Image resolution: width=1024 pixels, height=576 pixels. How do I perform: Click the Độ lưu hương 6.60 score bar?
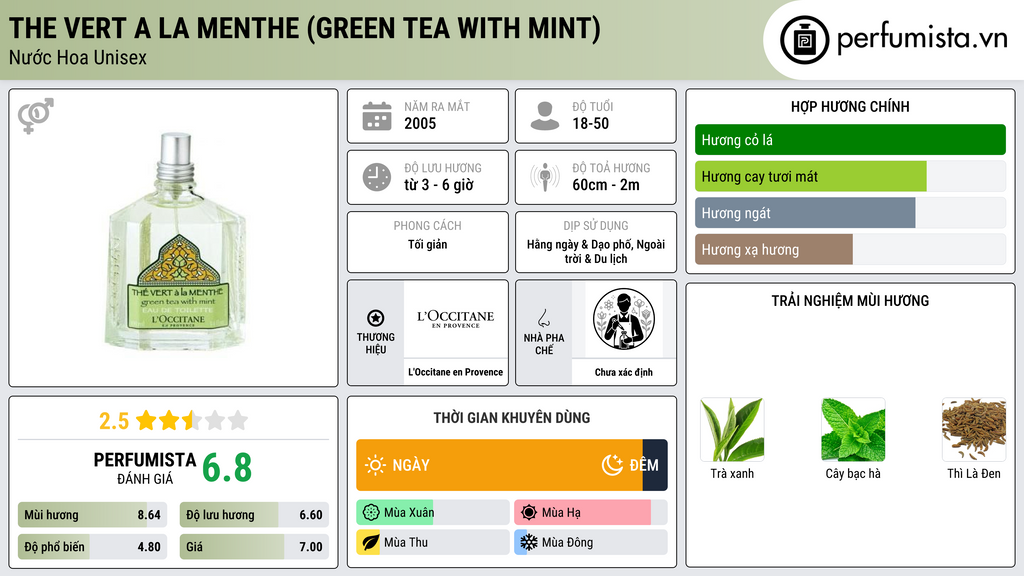coord(254,515)
